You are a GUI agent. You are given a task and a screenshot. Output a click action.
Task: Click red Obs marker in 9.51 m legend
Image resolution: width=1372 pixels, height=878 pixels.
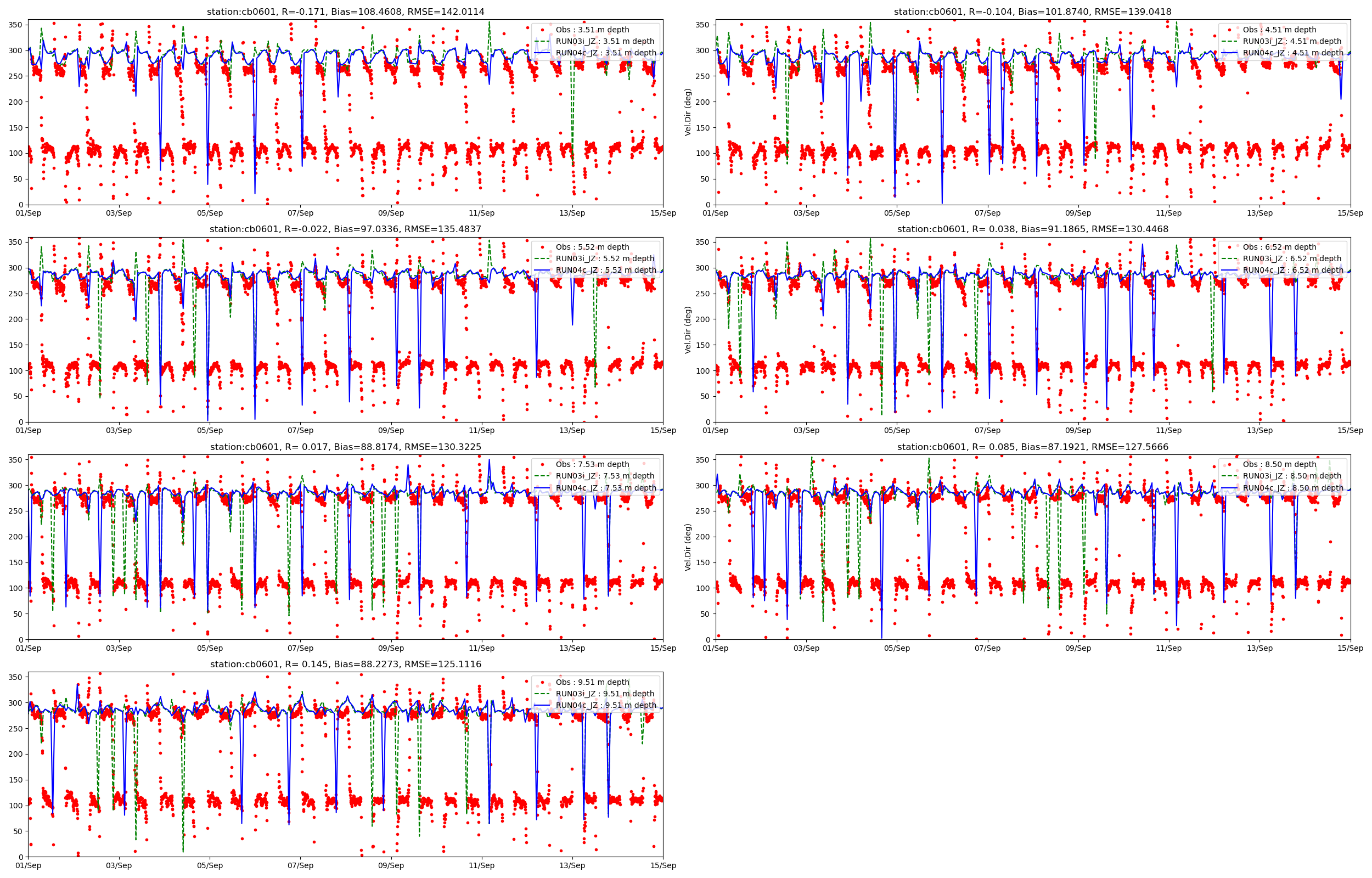pos(543,683)
